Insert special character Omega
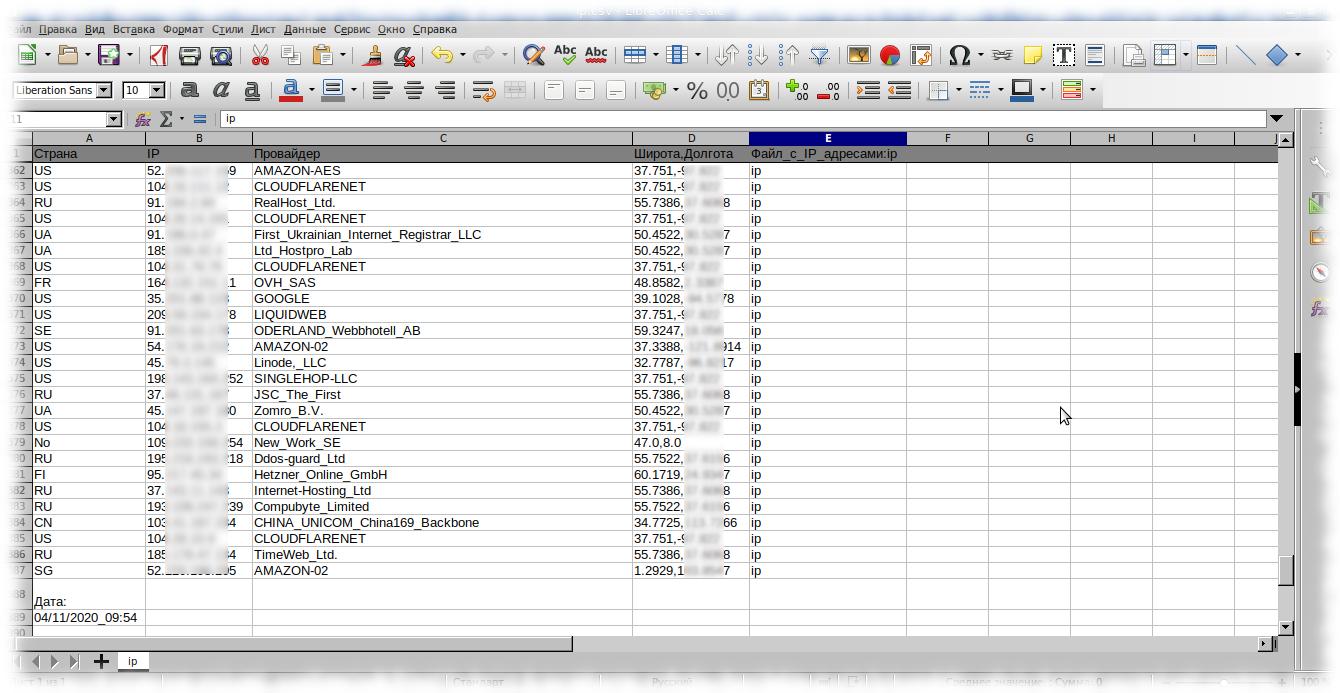The height and width of the screenshot is (693, 1340). [x=959, y=55]
